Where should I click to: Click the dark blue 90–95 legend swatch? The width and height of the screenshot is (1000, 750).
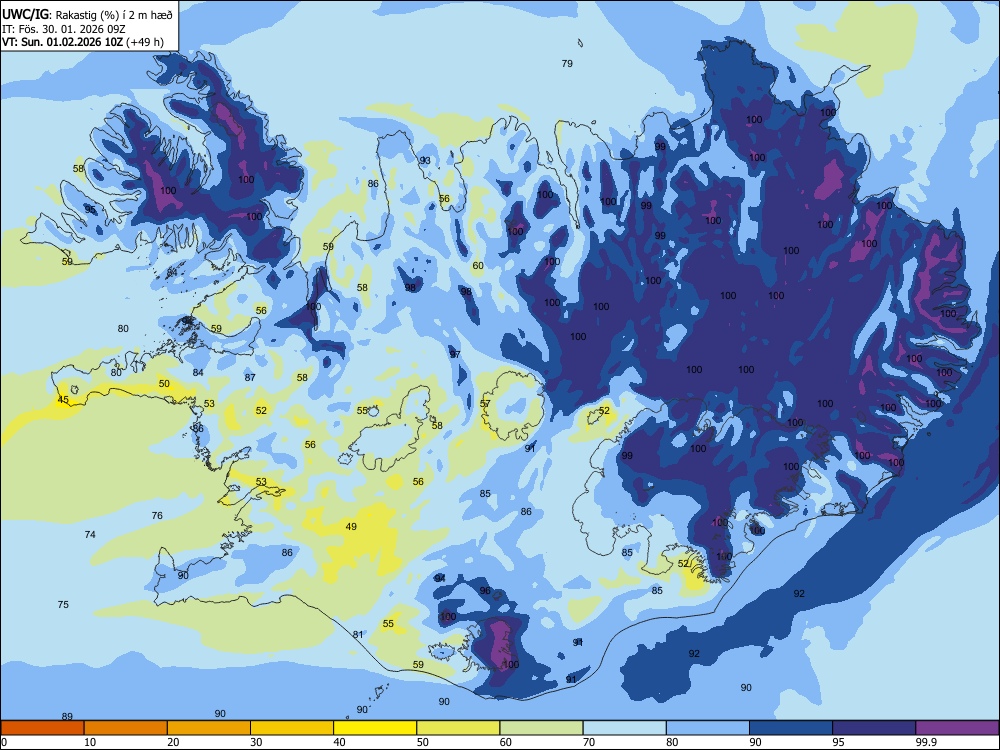click(791, 728)
